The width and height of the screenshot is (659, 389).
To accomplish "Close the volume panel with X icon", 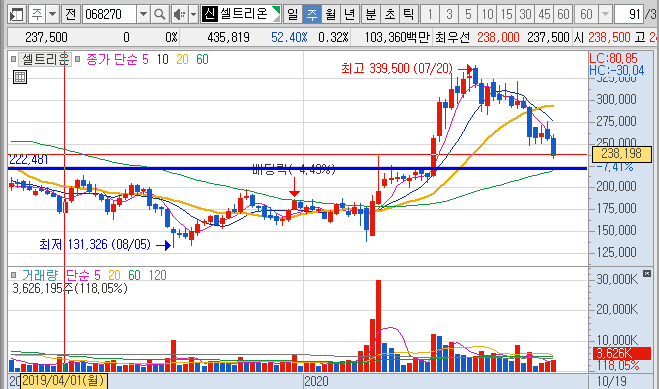I will coord(647,273).
